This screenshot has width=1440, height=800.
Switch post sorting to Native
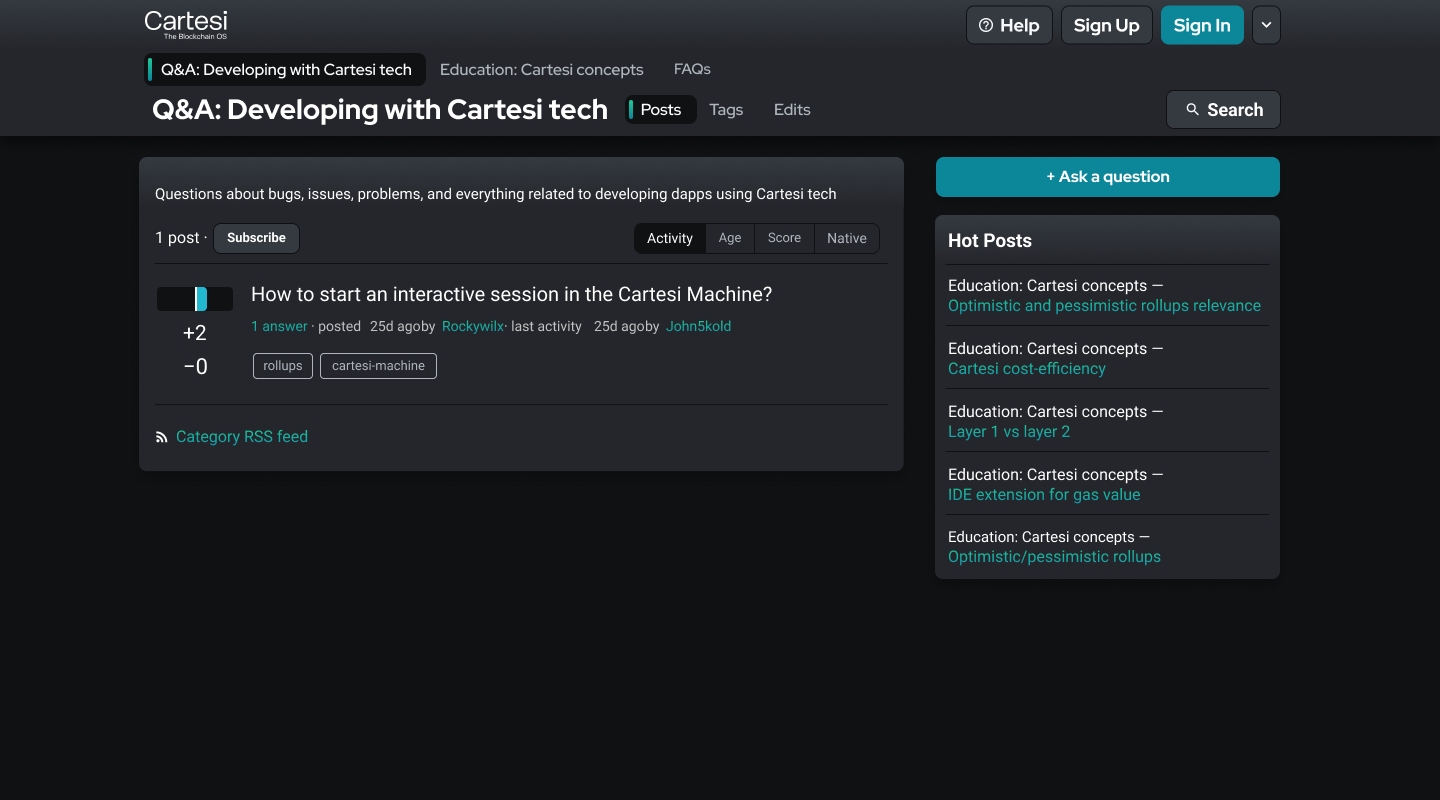coord(846,238)
